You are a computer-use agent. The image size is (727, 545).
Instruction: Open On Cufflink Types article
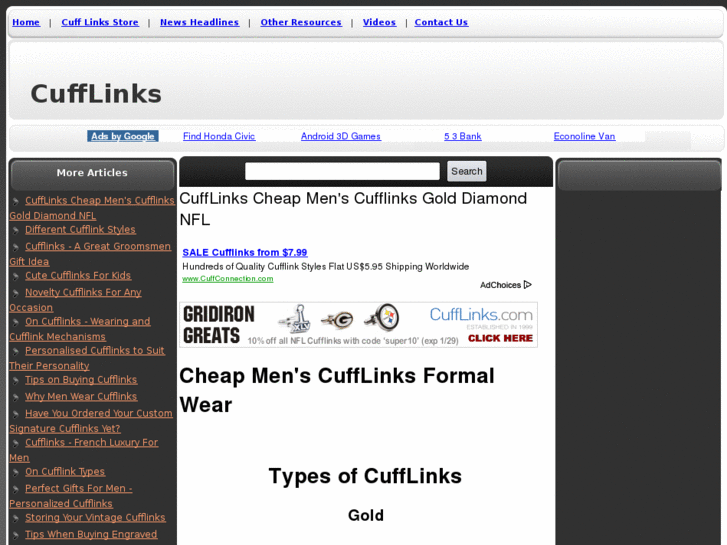click(x=65, y=471)
